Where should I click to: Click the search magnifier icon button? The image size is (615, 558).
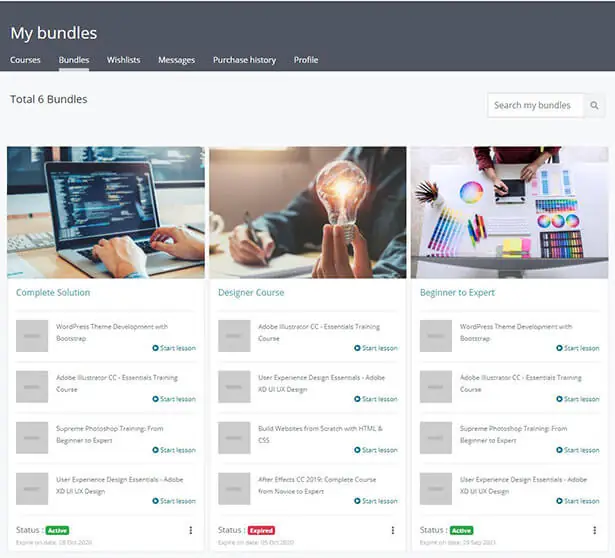tap(594, 105)
